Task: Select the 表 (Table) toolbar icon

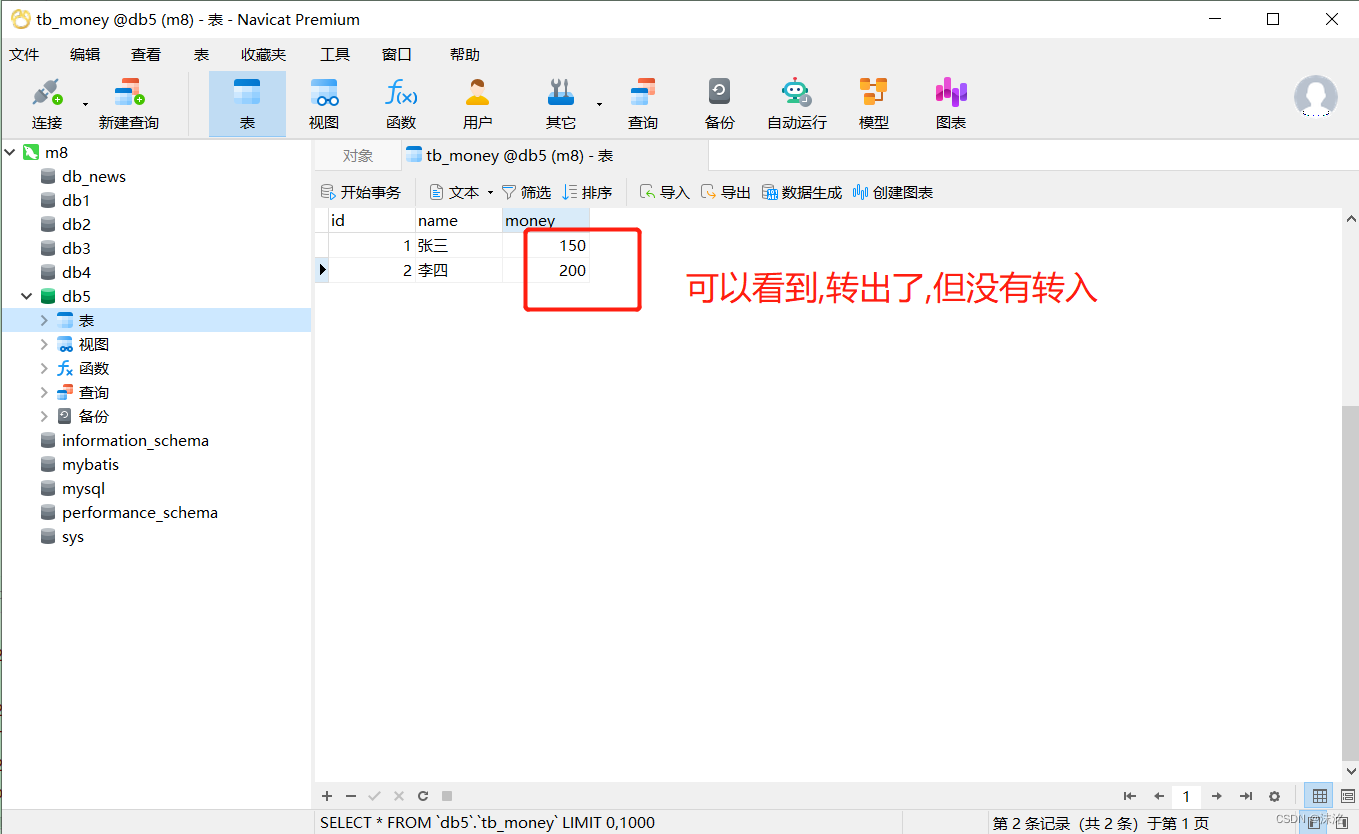Action: [x=247, y=104]
